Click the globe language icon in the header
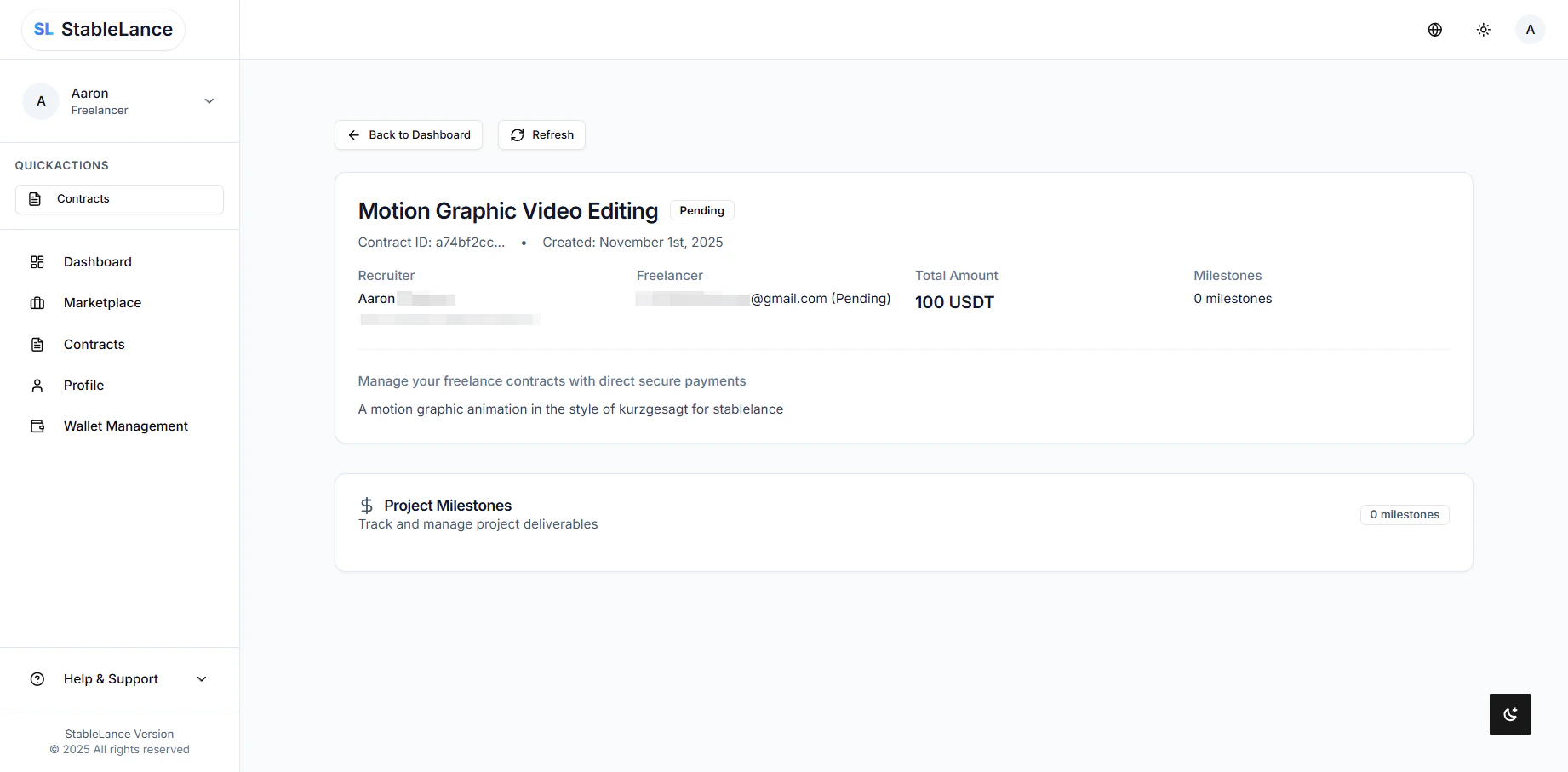 pos(1434,28)
